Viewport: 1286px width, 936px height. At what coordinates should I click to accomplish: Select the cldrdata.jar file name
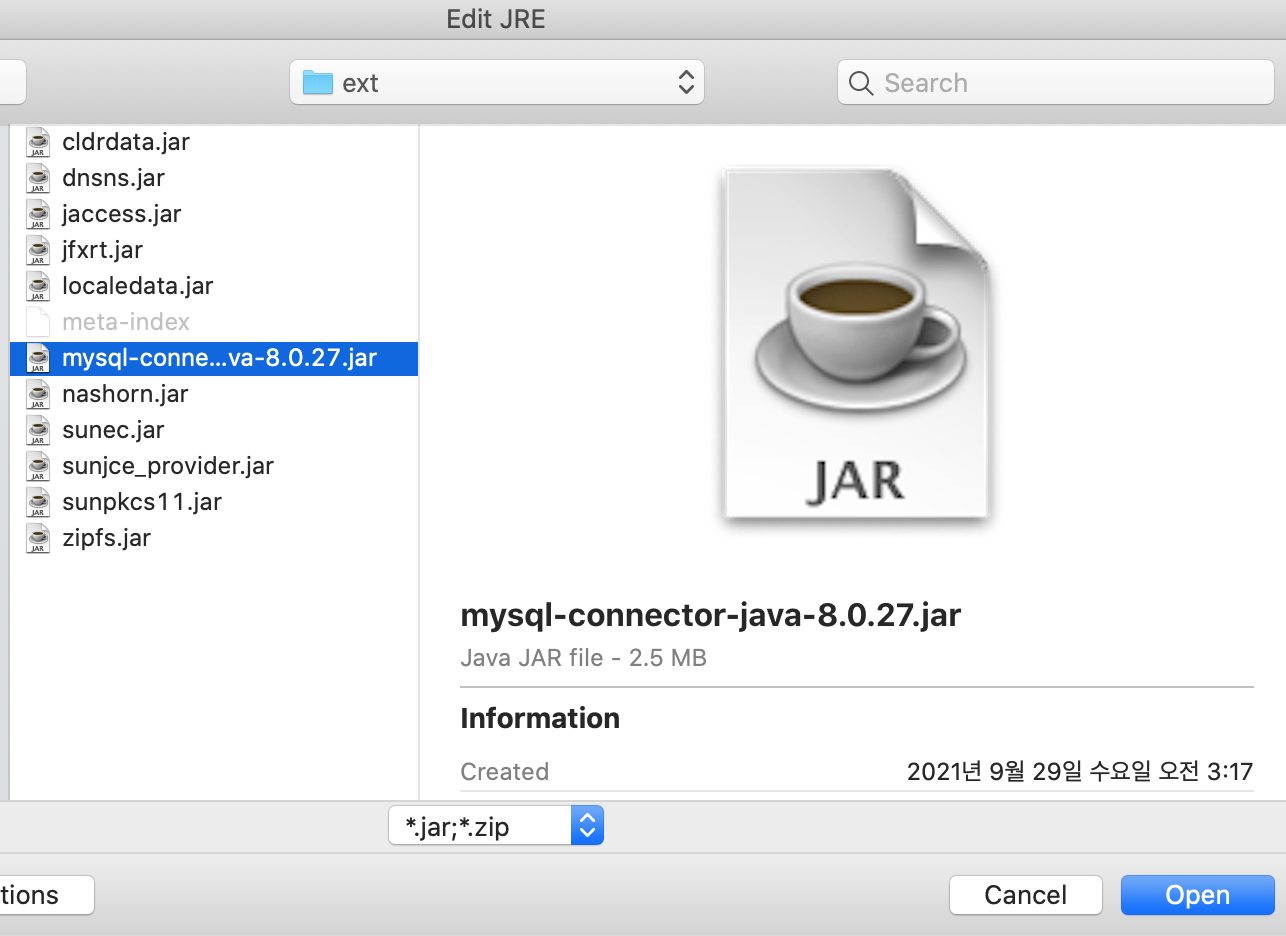tap(126, 142)
